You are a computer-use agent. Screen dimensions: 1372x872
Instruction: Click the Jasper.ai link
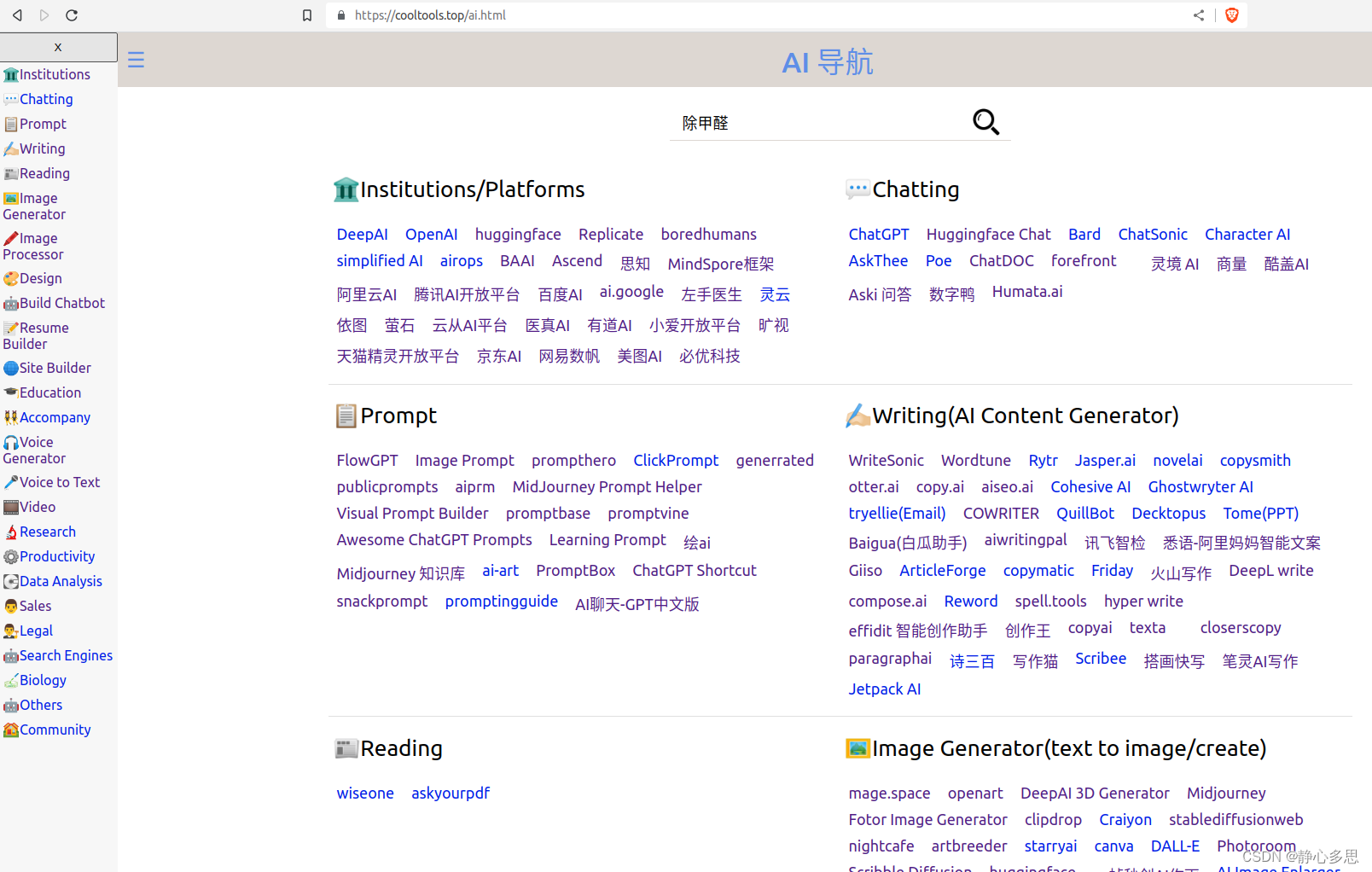click(x=1105, y=460)
